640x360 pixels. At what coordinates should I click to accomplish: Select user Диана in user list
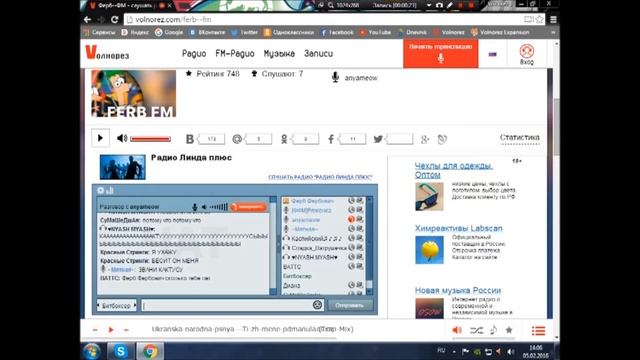(291, 285)
